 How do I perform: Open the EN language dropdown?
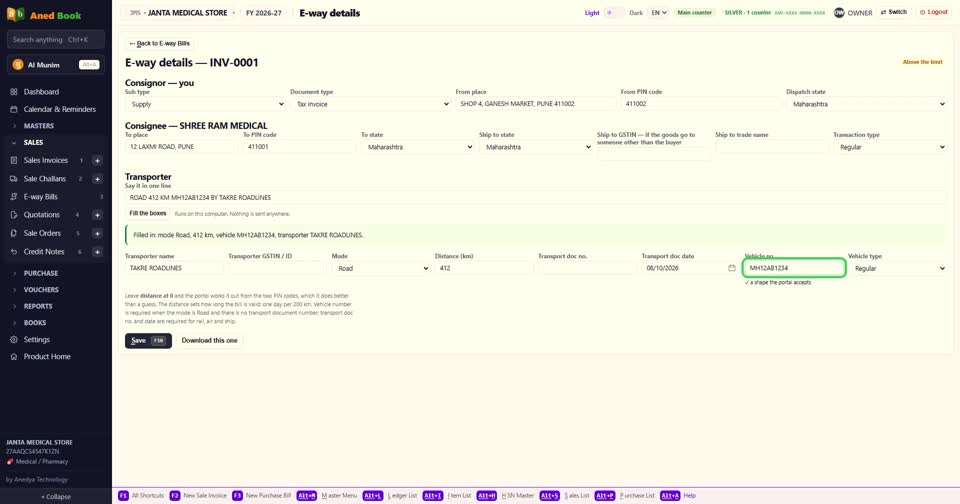coord(658,12)
